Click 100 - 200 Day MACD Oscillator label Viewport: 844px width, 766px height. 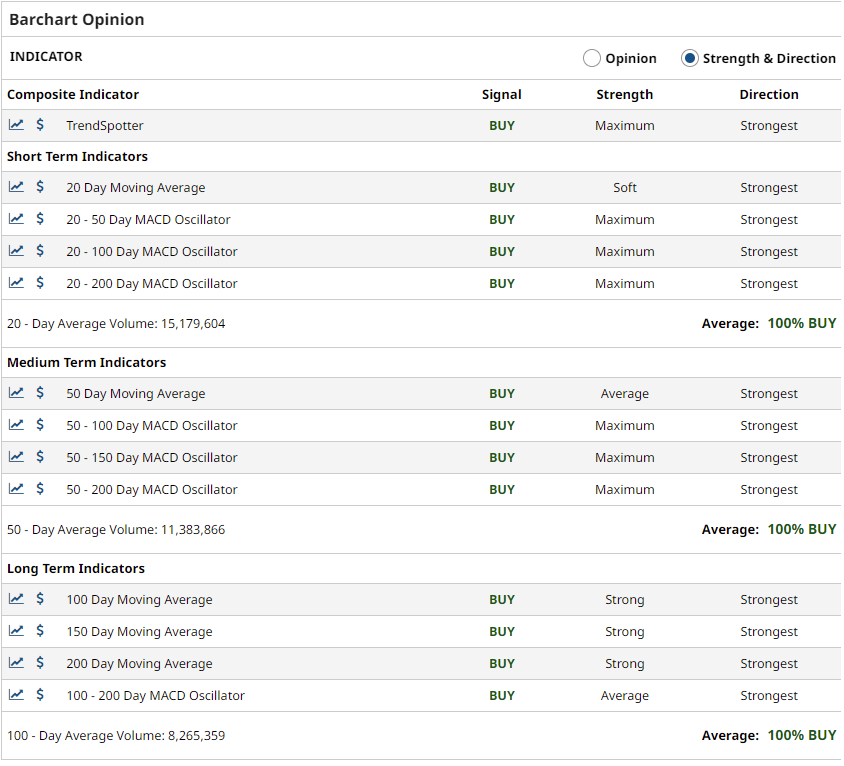pyautogui.click(x=156, y=695)
